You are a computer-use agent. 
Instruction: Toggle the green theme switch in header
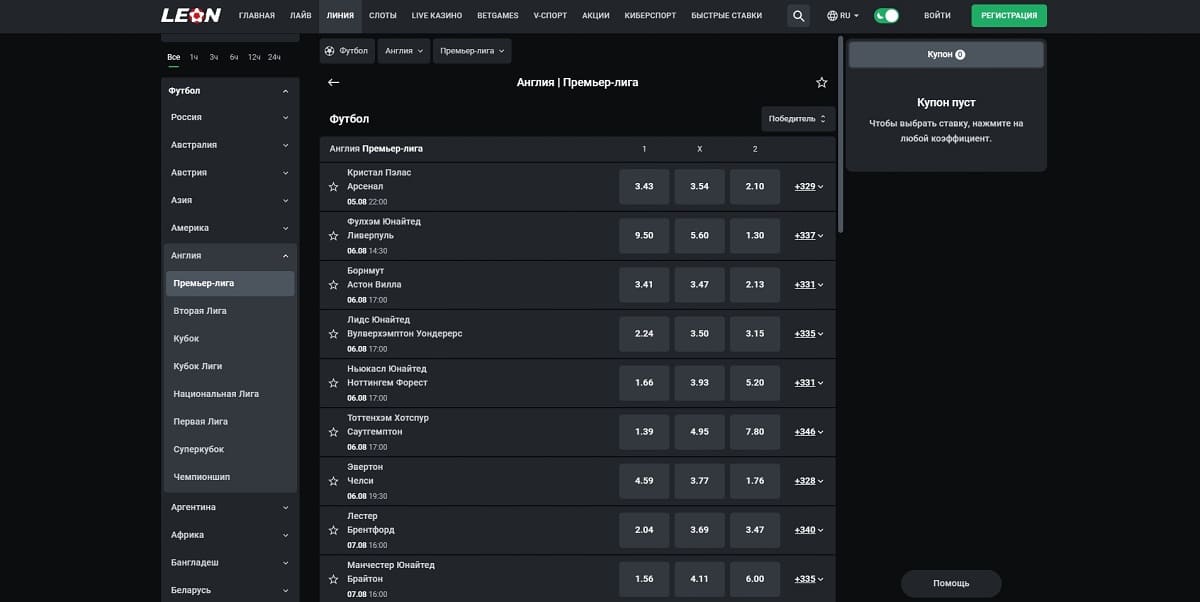coord(886,16)
